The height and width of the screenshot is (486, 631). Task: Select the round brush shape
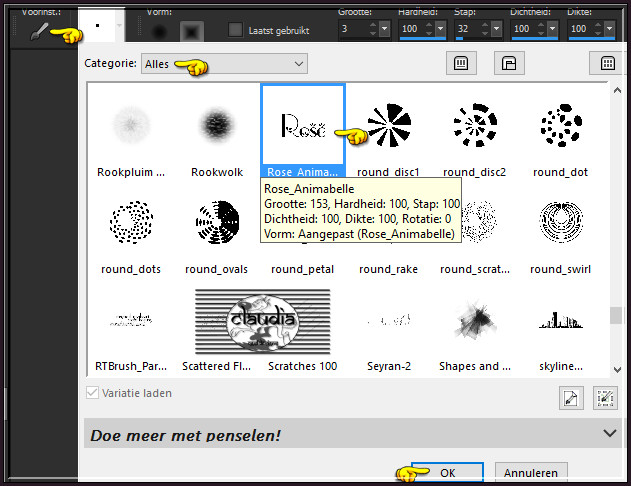click(160, 32)
